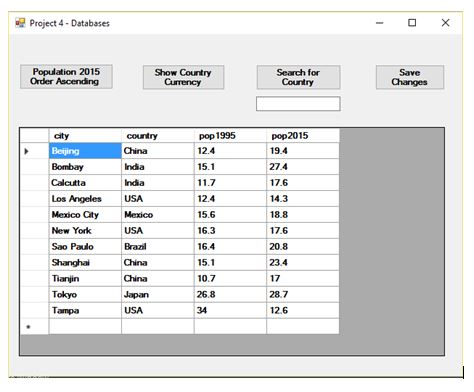Select pop2015 value 28.7 for Tokyo
The width and height of the screenshot is (474, 392).
coord(303,295)
